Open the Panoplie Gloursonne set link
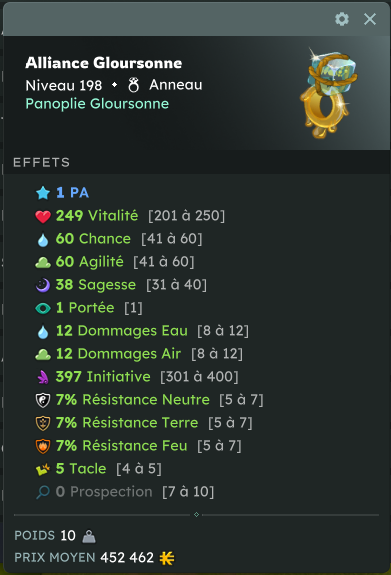The image size is (391, 575). pyautogui.click(x=97, y=104)
